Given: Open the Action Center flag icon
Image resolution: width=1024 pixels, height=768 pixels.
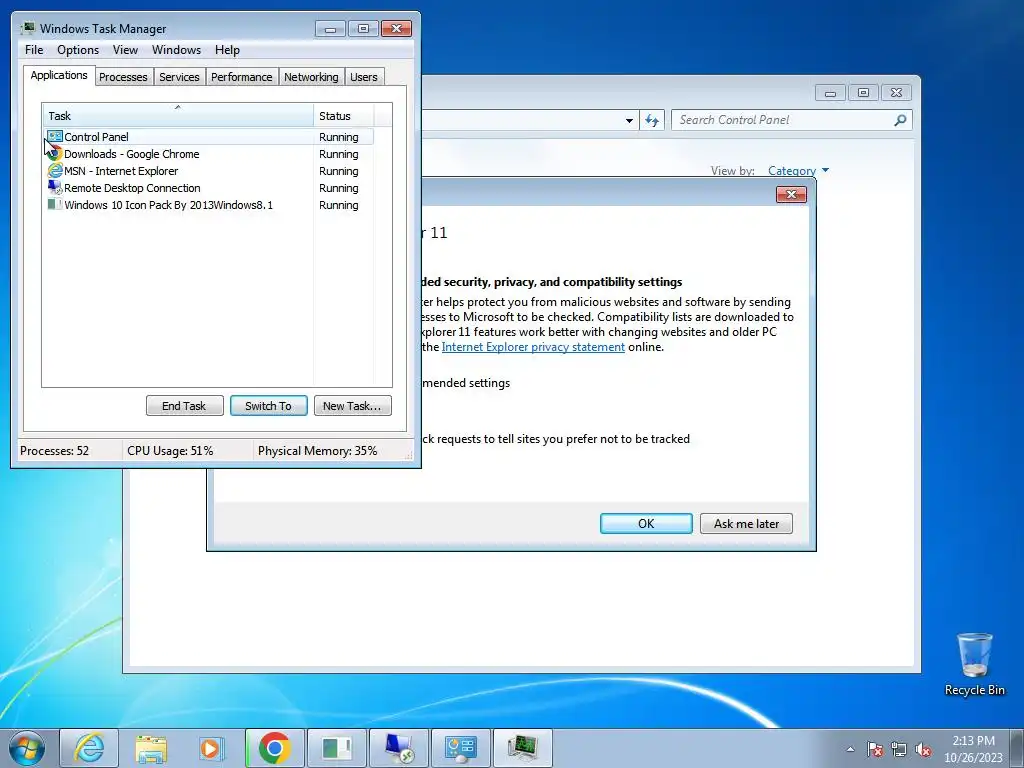Looking at the screenshot, I should coord(875,749).
